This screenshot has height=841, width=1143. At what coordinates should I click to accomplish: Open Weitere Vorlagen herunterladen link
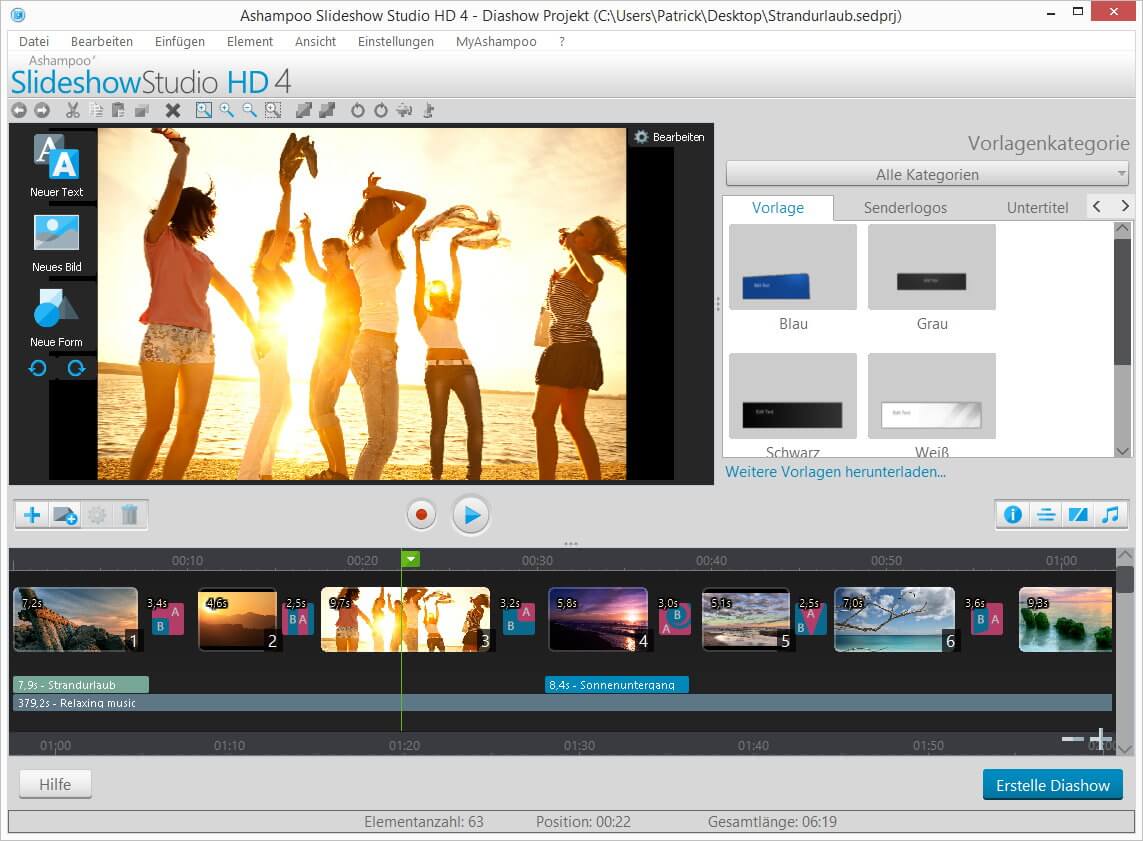point(835,471)
